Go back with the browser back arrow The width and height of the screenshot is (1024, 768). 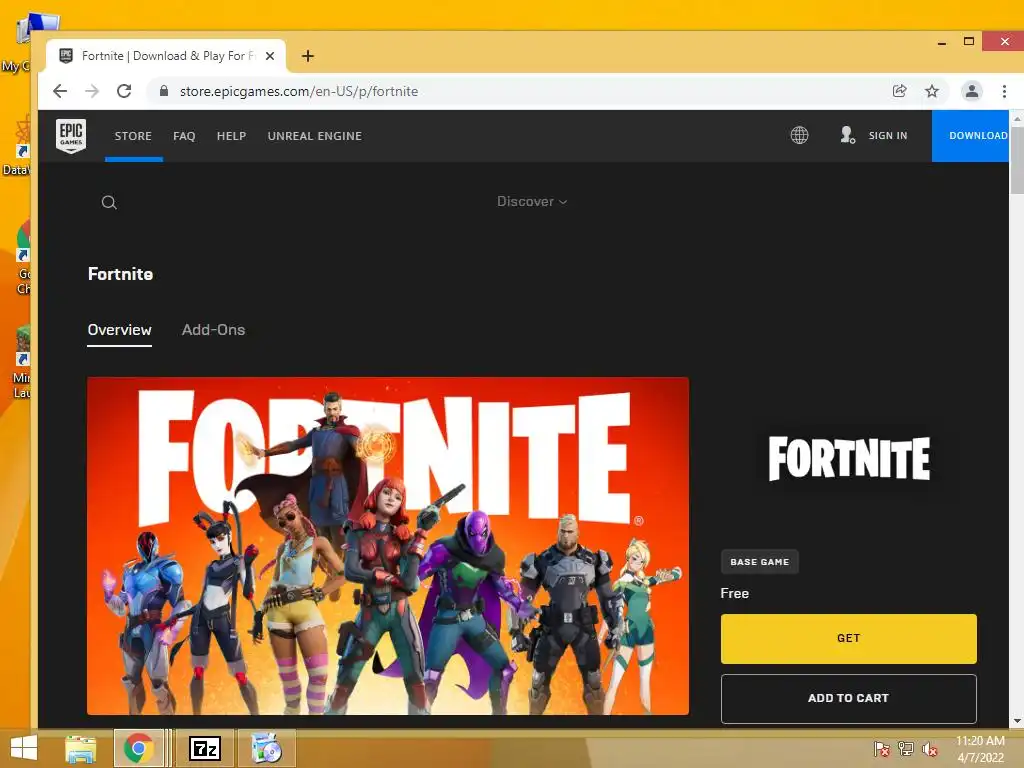tap(60, 91)
